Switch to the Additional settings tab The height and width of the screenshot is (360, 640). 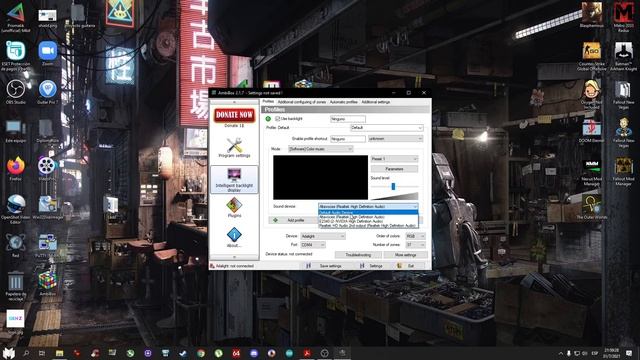pos(376,102)
